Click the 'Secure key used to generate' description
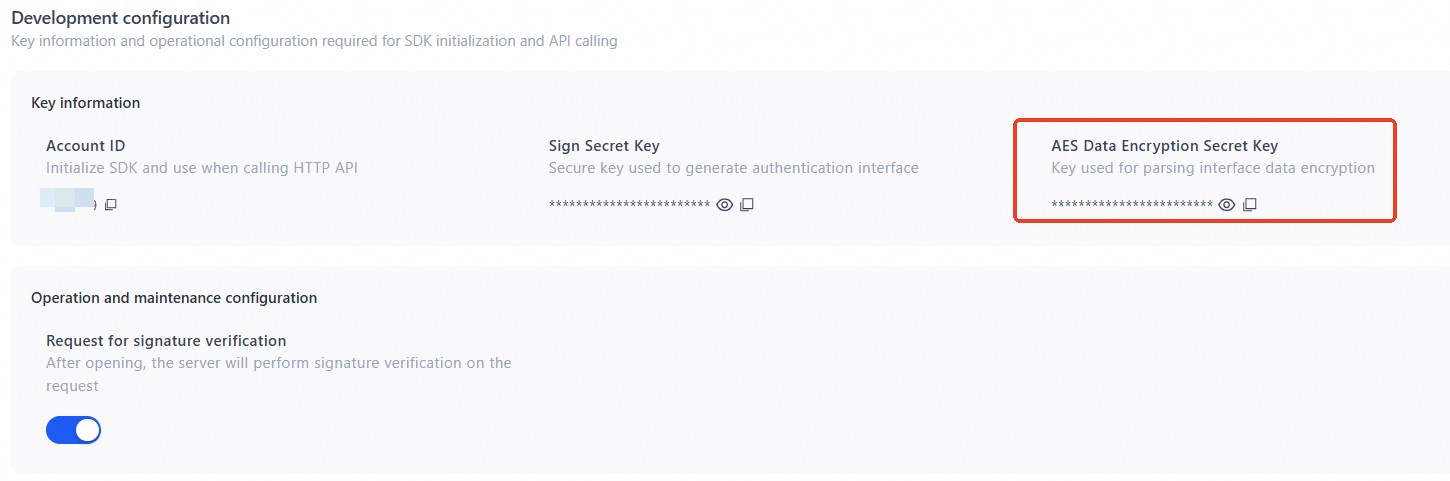 [733, 168]
